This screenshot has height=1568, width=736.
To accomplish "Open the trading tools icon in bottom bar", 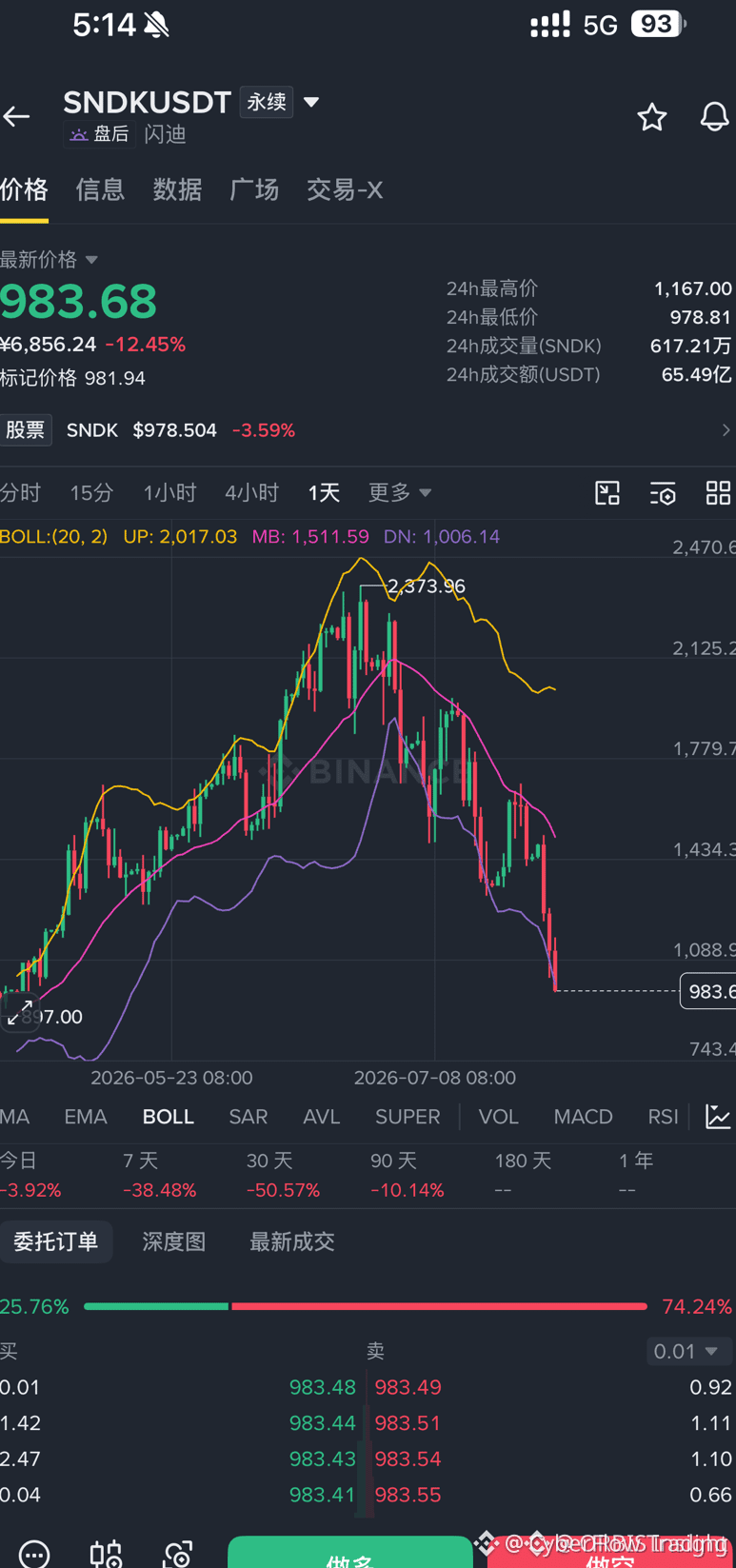I will (106, 1553).
